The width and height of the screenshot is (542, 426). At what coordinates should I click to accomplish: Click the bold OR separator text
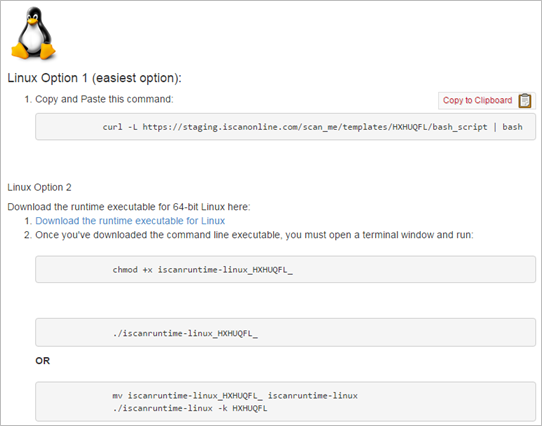point(43,361)
